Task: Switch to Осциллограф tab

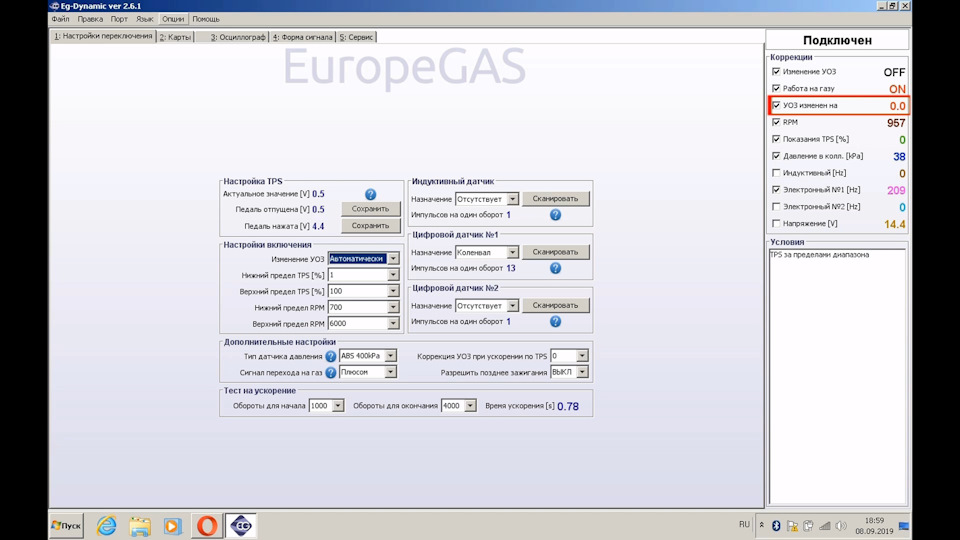Action: 238,37
